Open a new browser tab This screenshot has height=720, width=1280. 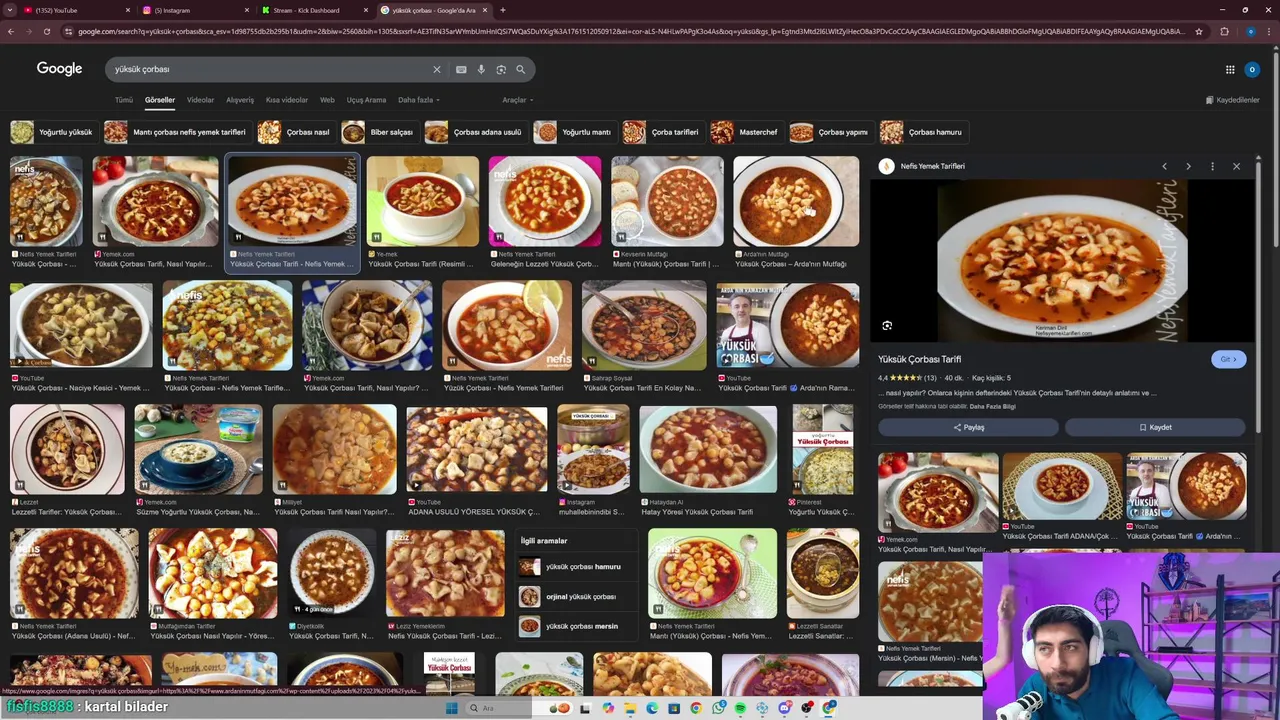(x=502, y=10)
